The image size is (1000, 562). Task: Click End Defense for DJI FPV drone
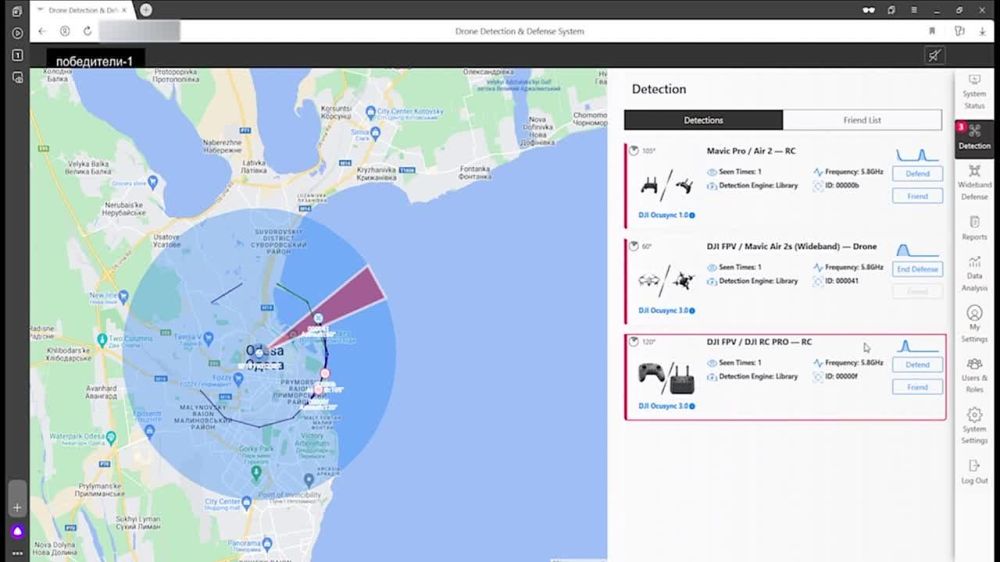point(917,269)
